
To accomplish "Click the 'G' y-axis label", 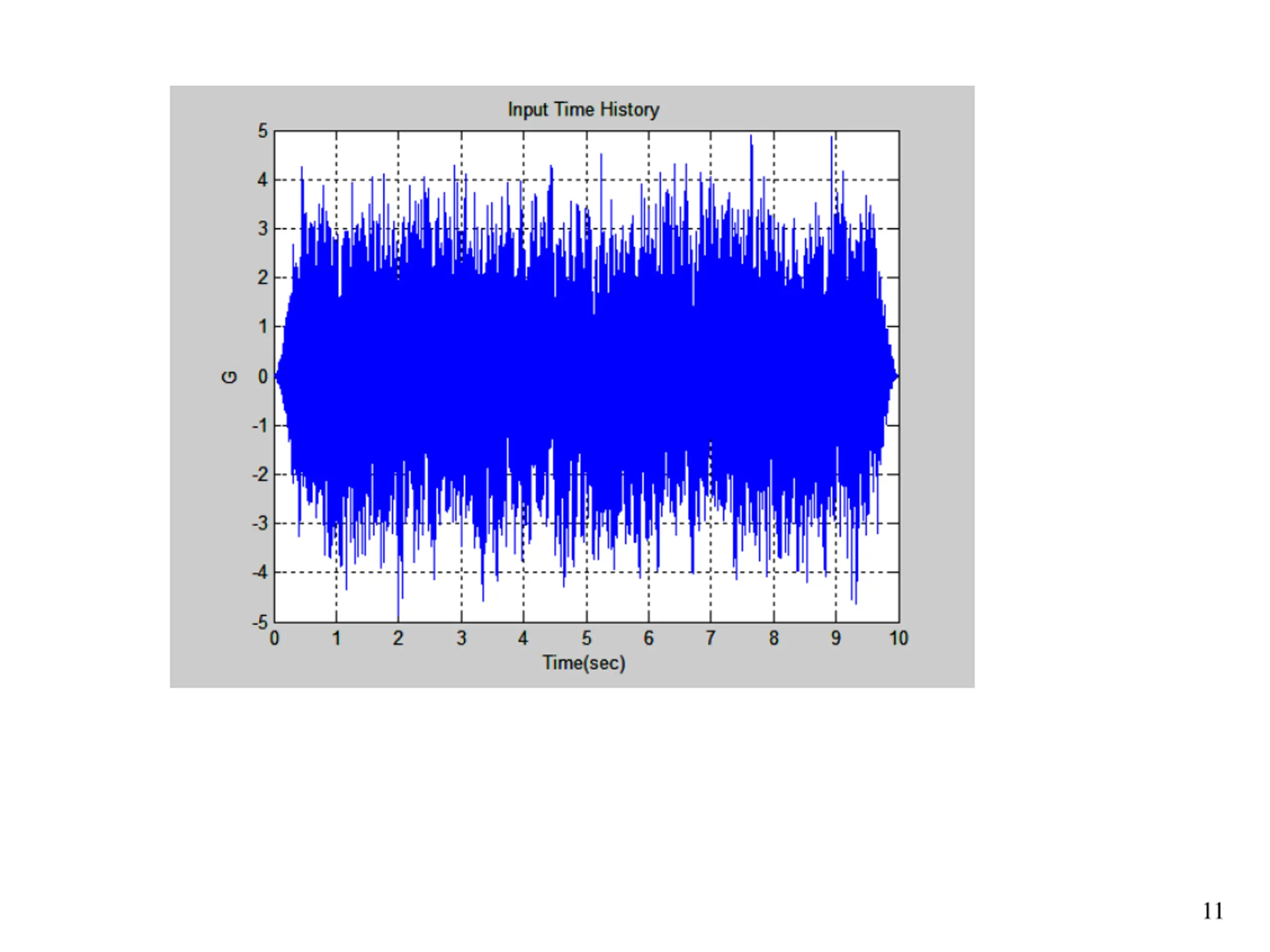I will click(x=229, y=377).
